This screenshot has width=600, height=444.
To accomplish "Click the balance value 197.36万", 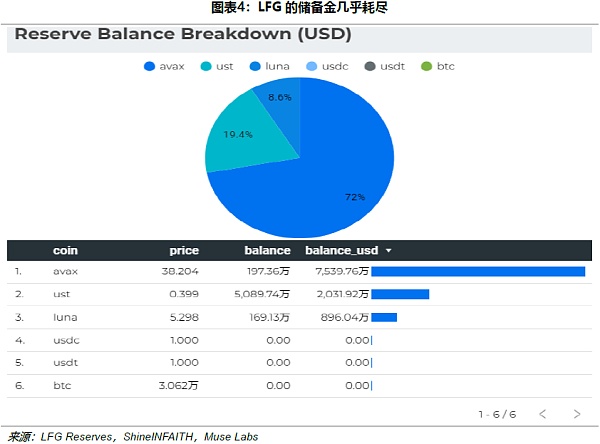I will click(268, 271).
